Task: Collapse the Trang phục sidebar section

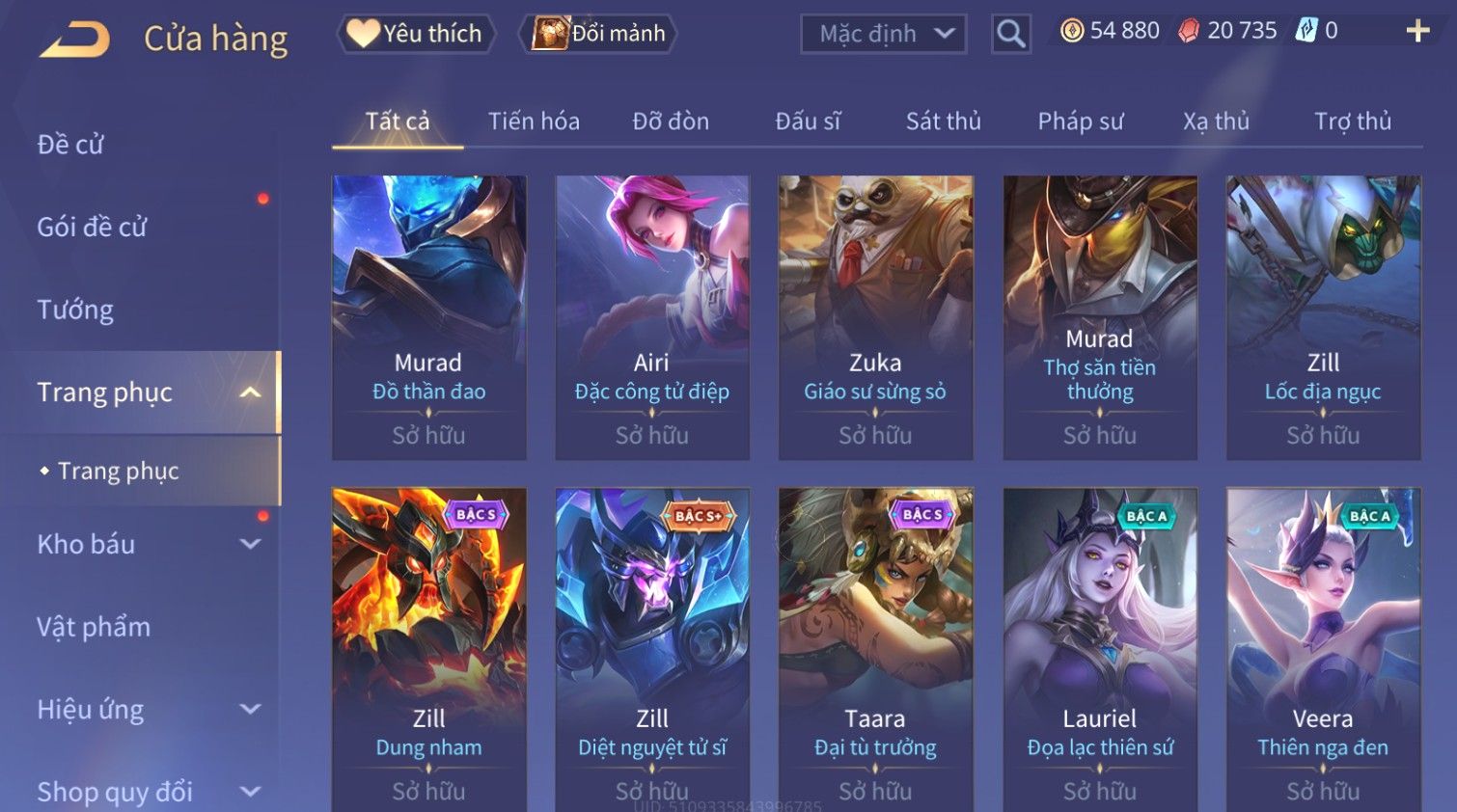Action: point(250,392)
